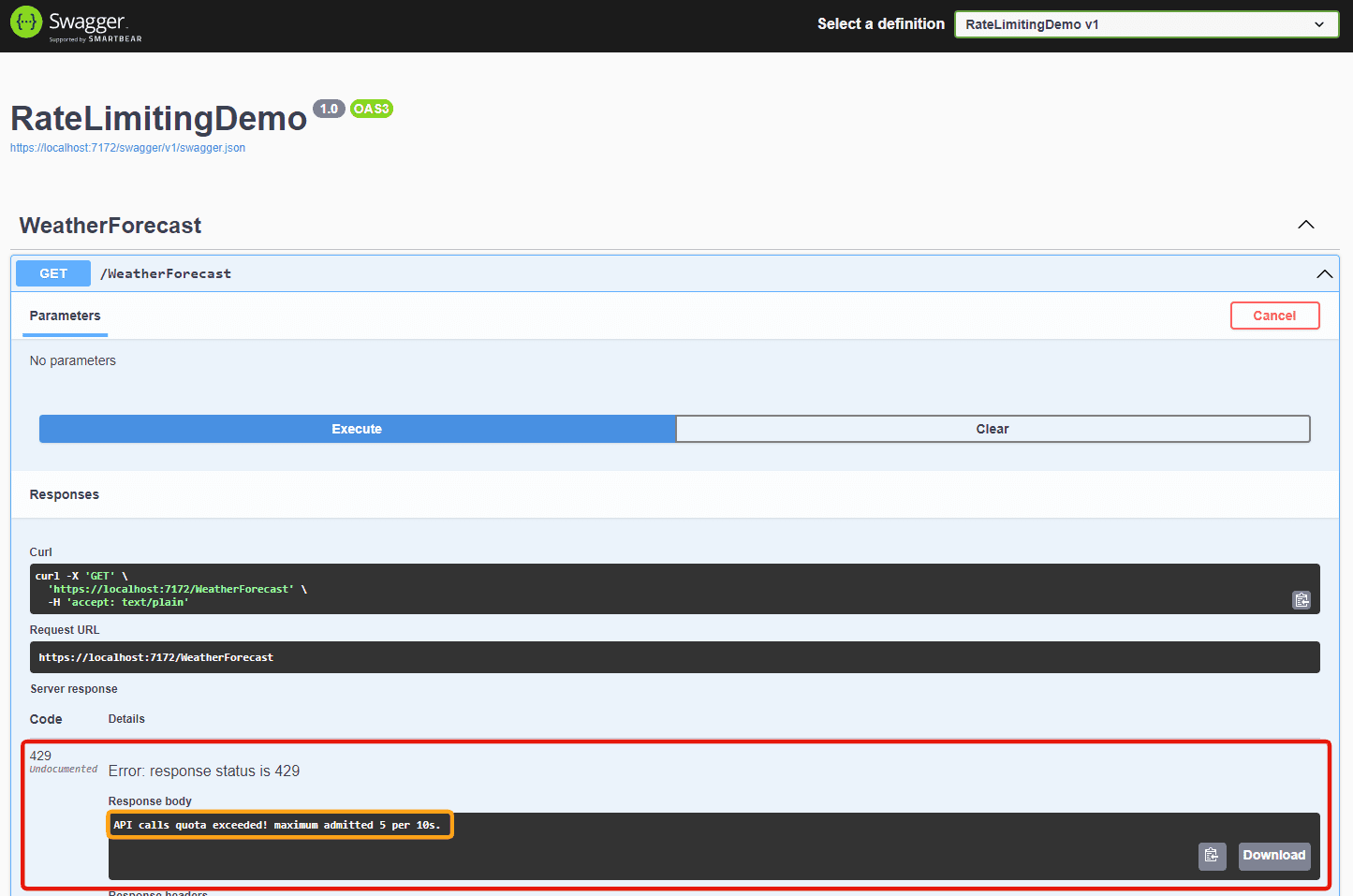The image size is (1353, 896).
Task: Click the Curl label
Action: click(41, 552)
